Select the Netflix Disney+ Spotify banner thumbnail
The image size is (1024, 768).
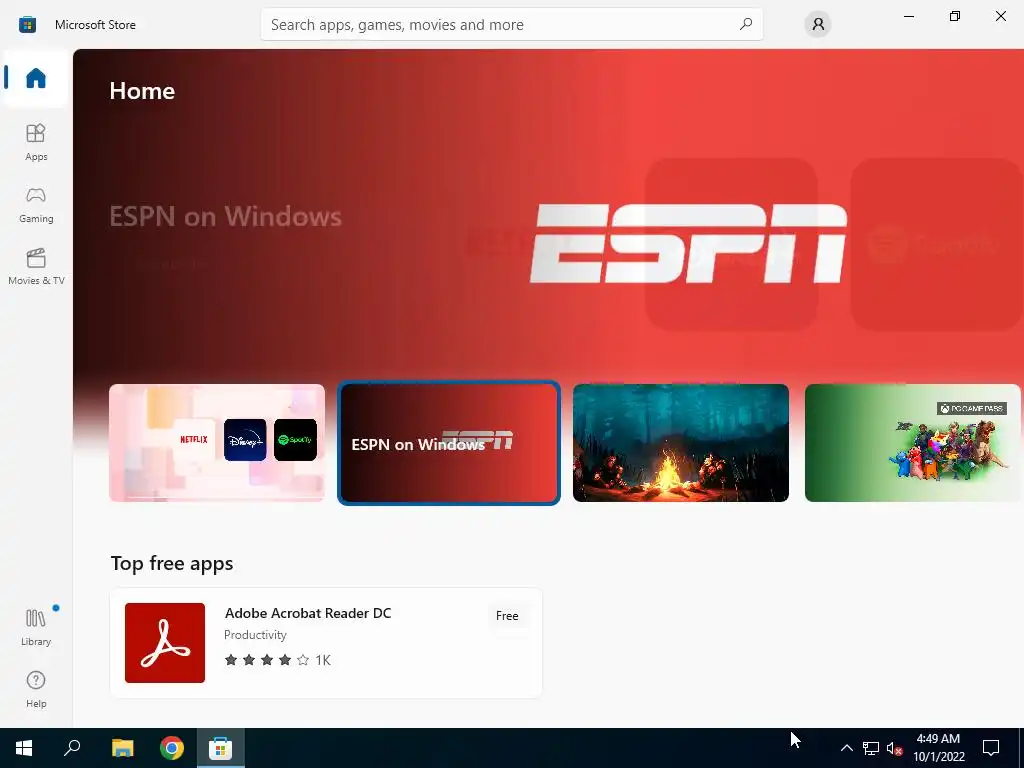pos(217,443)
